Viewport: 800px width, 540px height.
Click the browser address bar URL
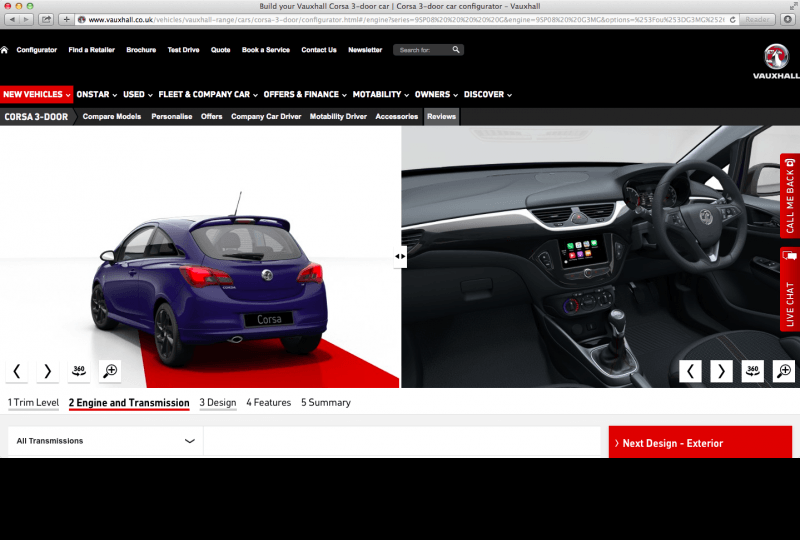coord(406,19)
